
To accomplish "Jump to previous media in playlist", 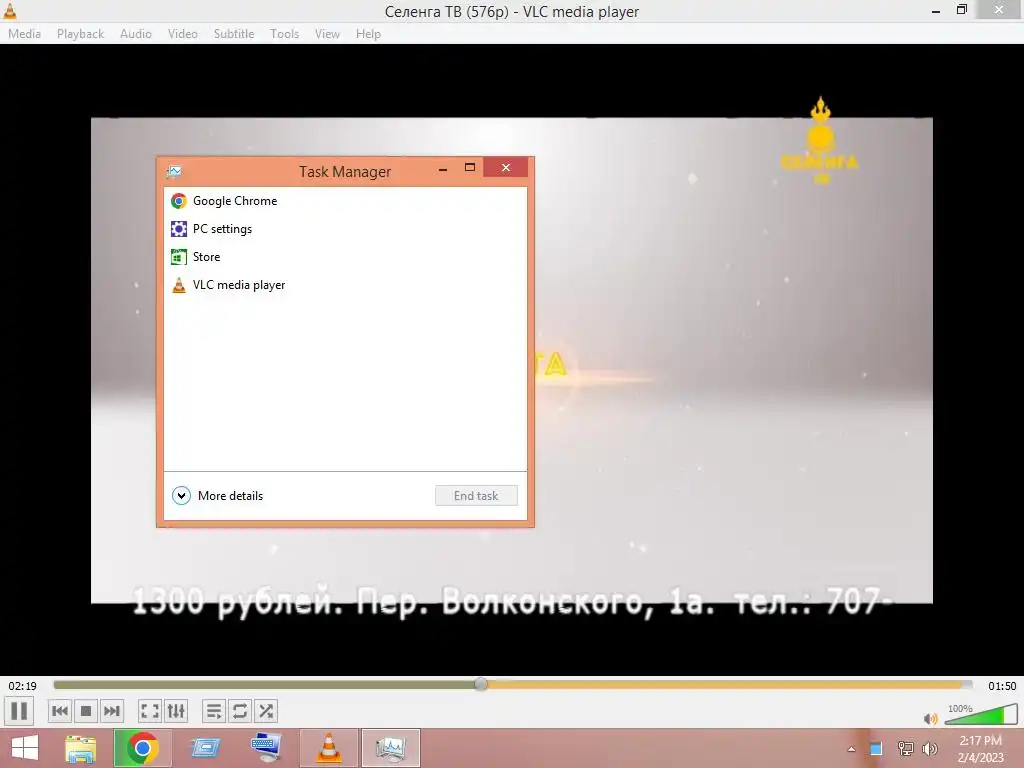I will click(59, 711).
